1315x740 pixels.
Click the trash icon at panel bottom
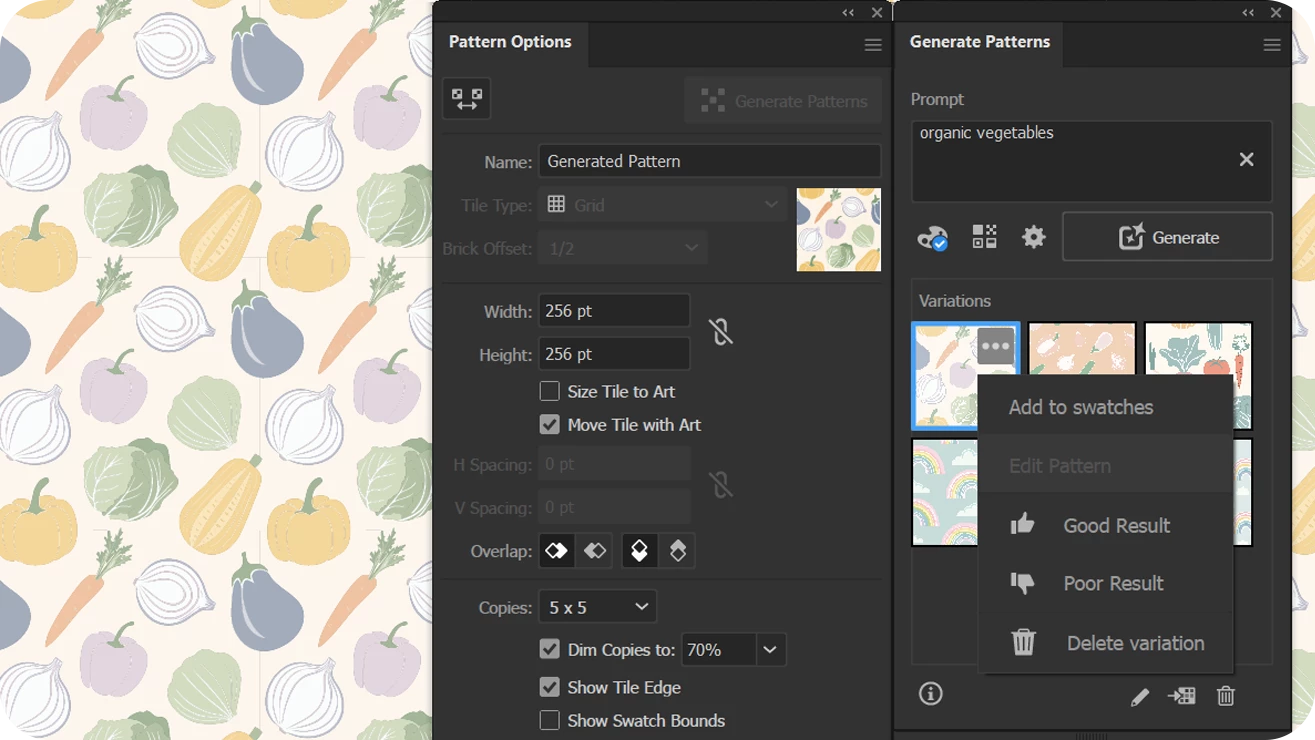point(1226,696)
